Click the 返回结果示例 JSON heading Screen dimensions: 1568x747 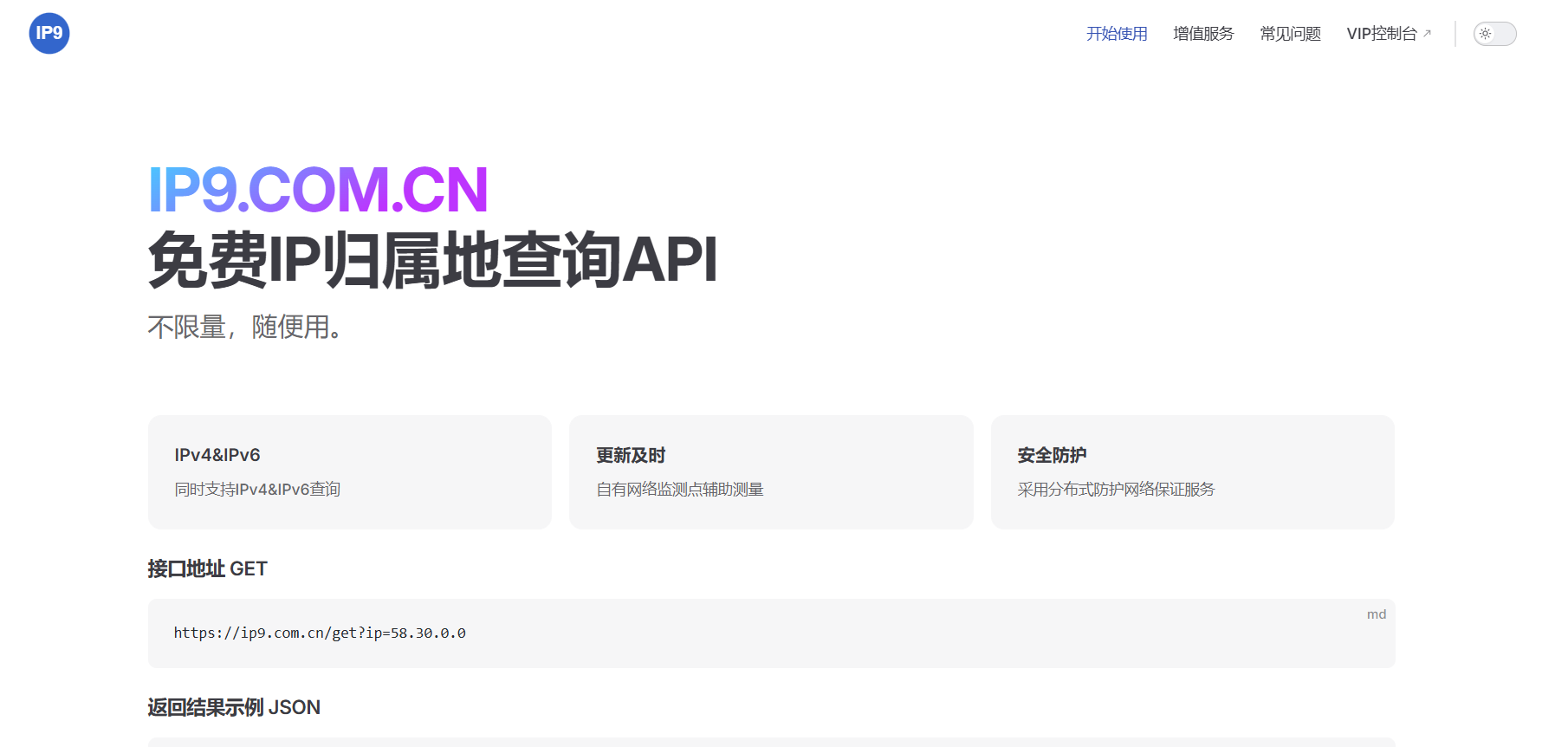click(234, 707)
